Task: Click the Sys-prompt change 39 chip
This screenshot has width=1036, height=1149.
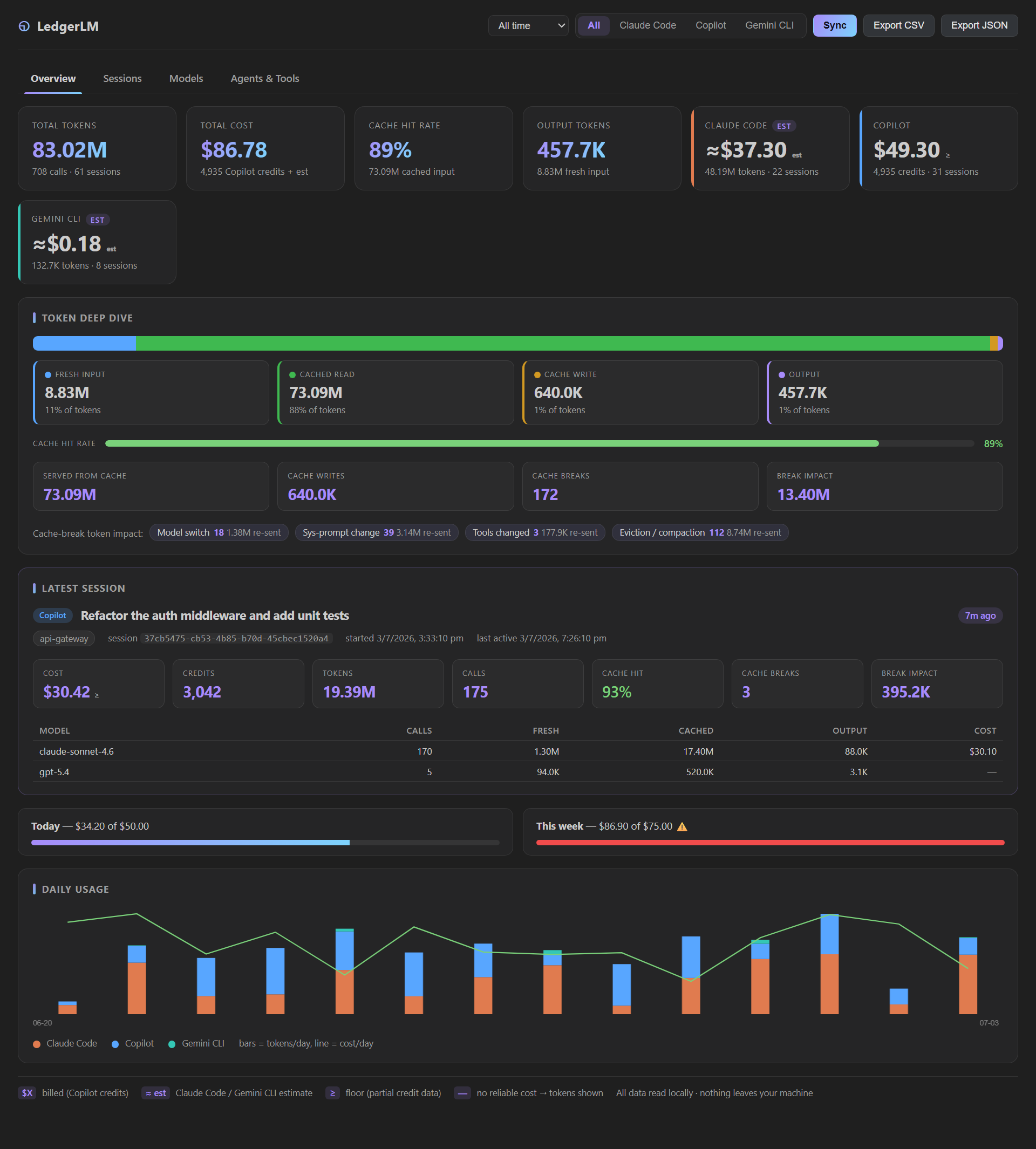Action: click(376, 532)
